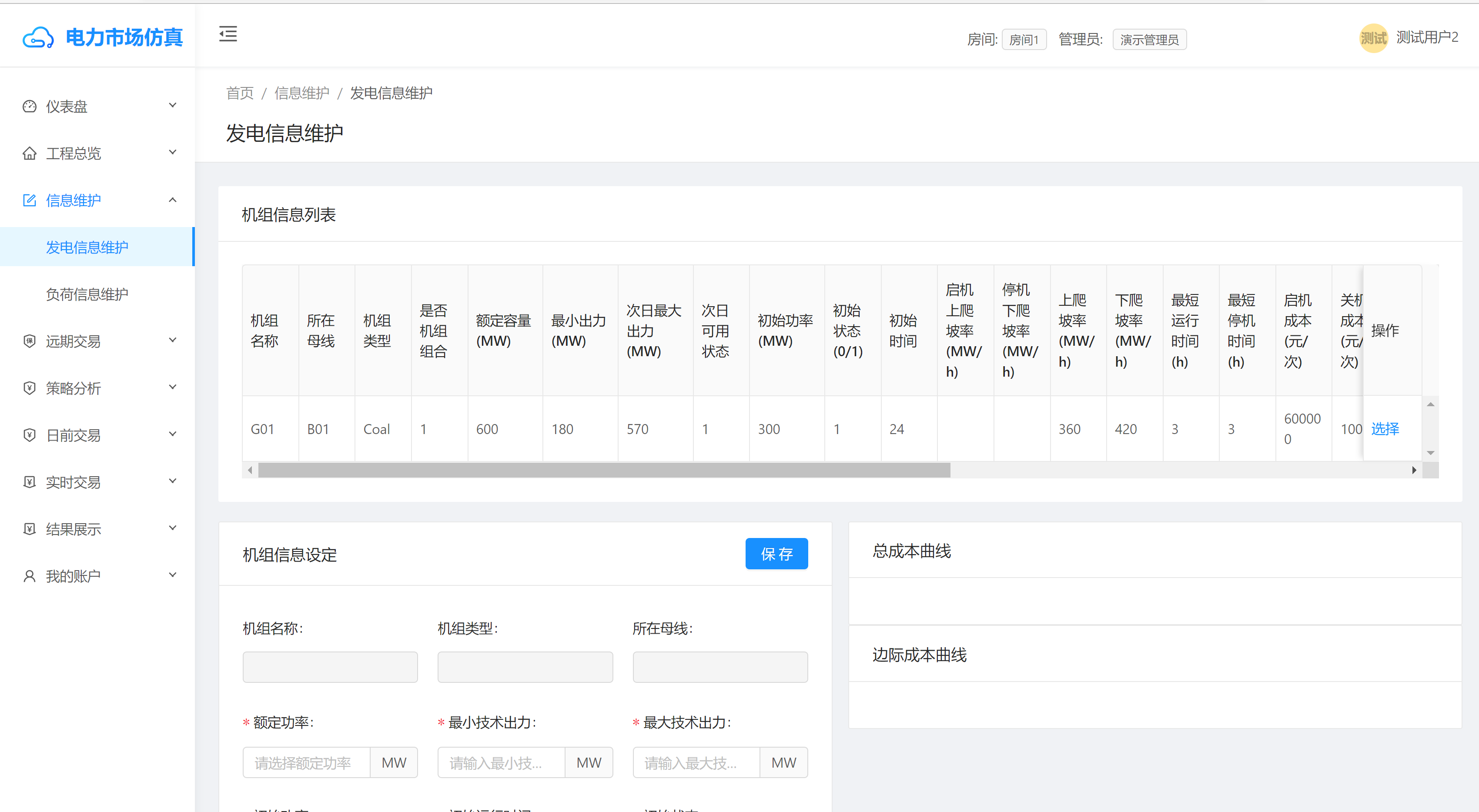Screen dimensions: 1479x812
Task: Click the B01 bus cell
Action: [326, 429]
